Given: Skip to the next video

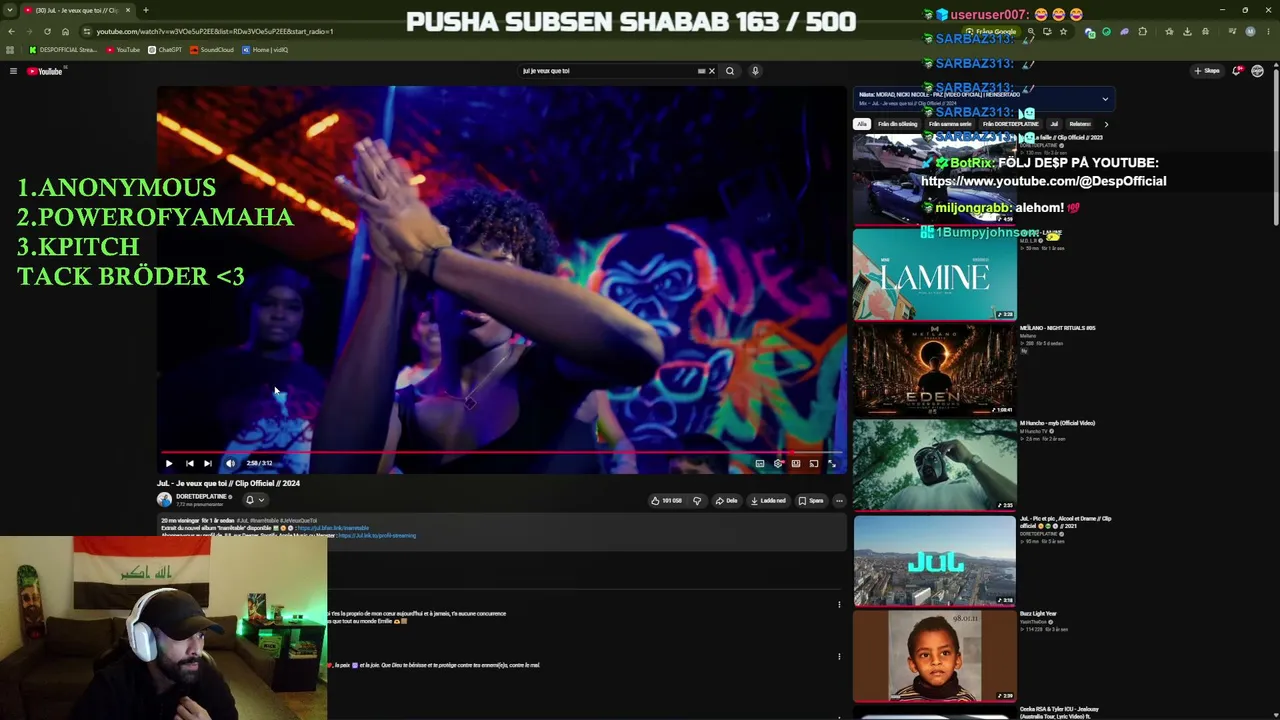Looking at the screenshot, I should pyautogui.click(x=207, y=463).
